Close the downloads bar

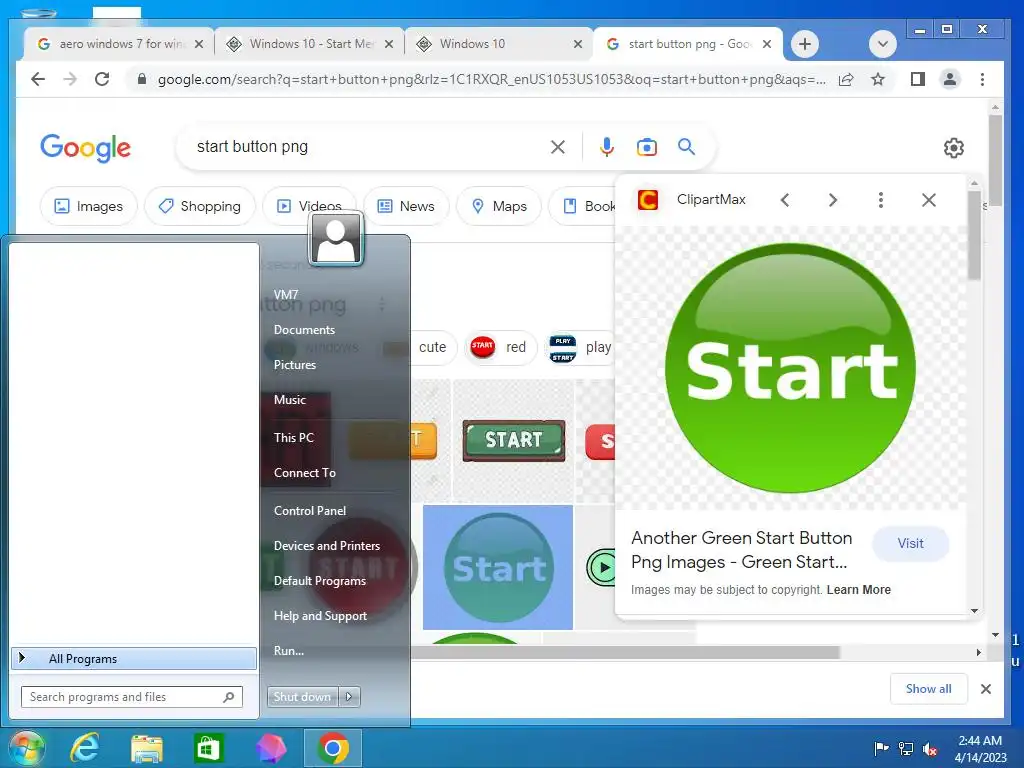(x=985, y=689)
